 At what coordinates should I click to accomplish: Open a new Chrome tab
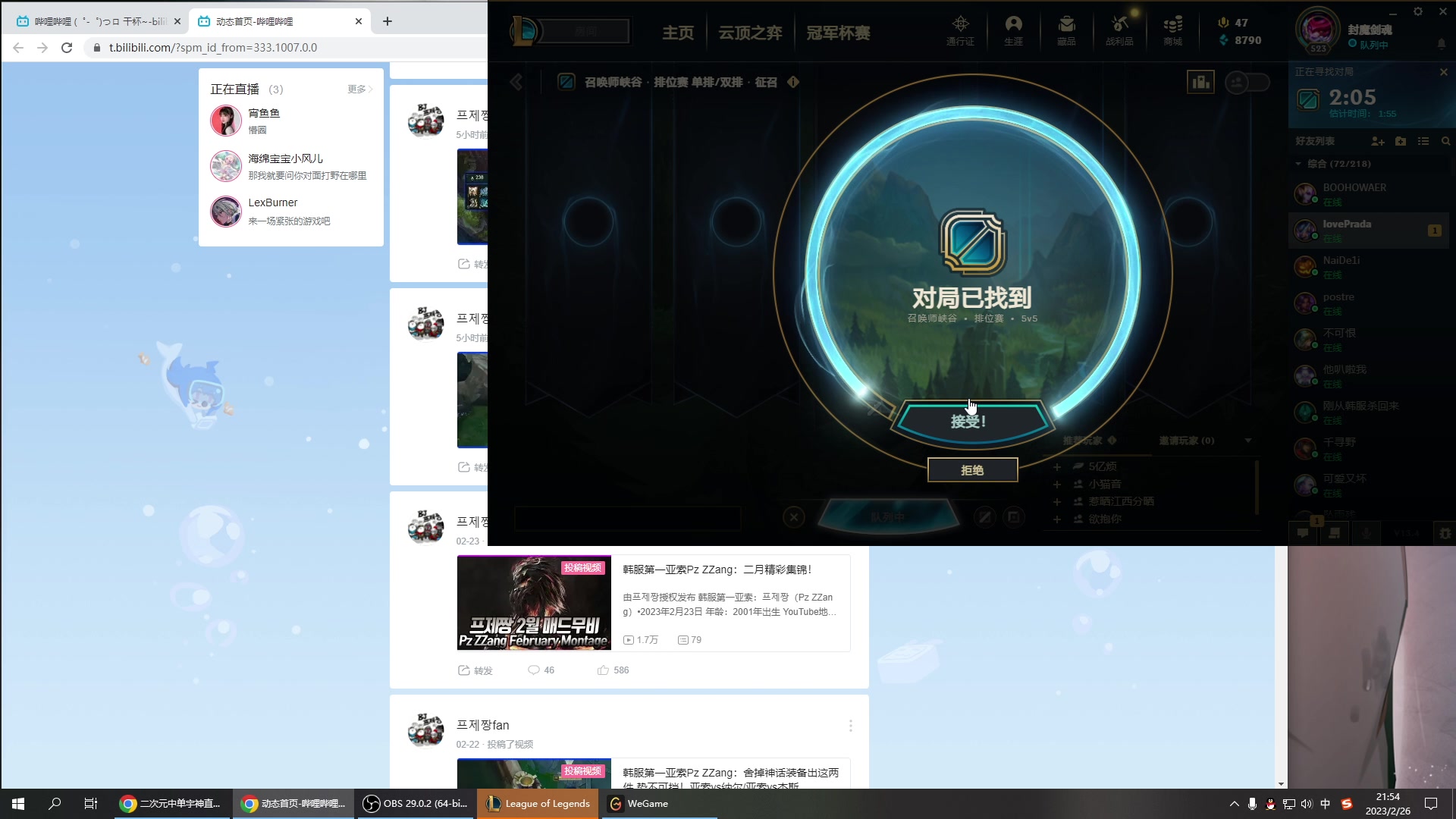[x=388, y=21]
